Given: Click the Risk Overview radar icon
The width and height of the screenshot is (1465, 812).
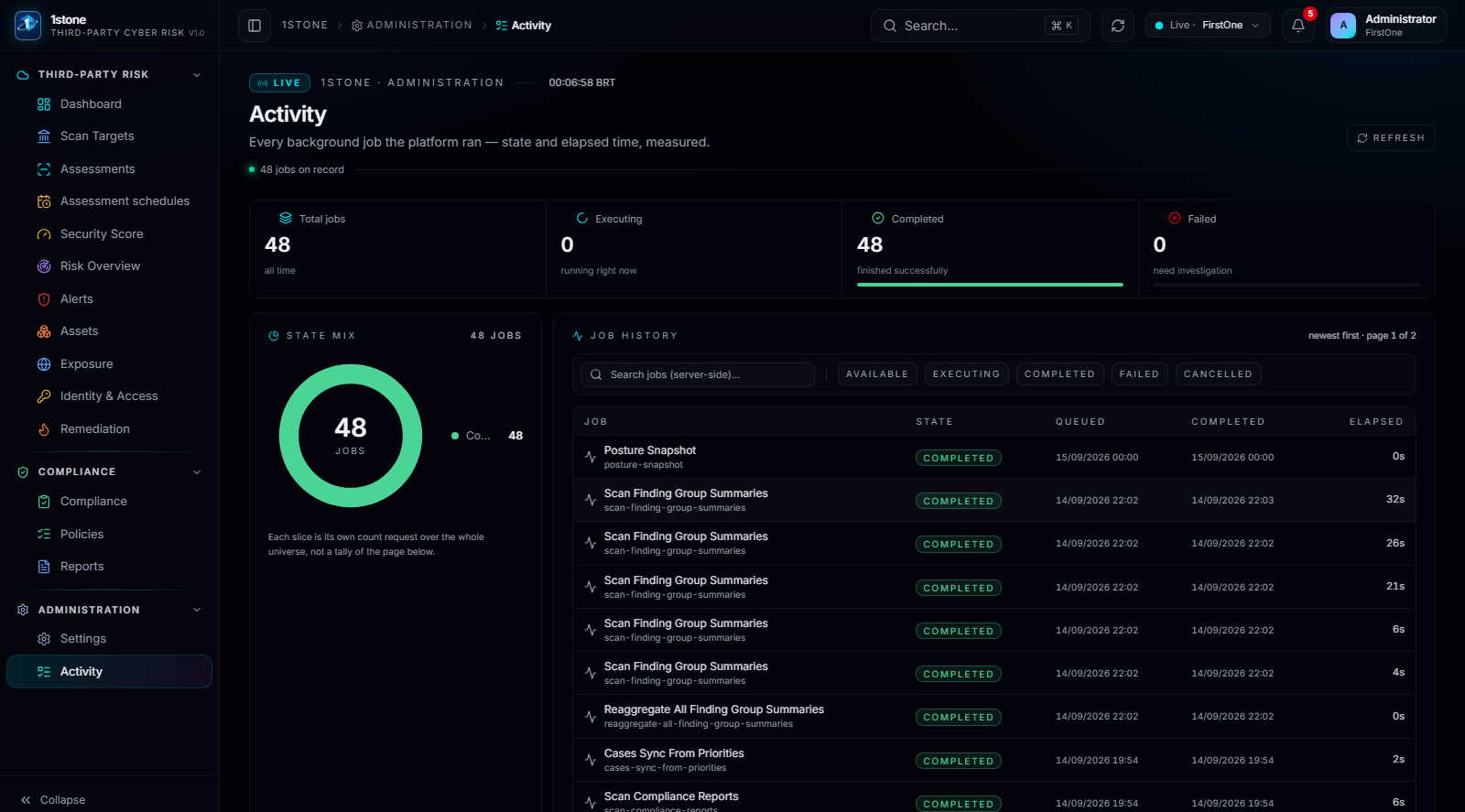Looking at the screenshot, I should pyautogui.click(x=44, y=266).
